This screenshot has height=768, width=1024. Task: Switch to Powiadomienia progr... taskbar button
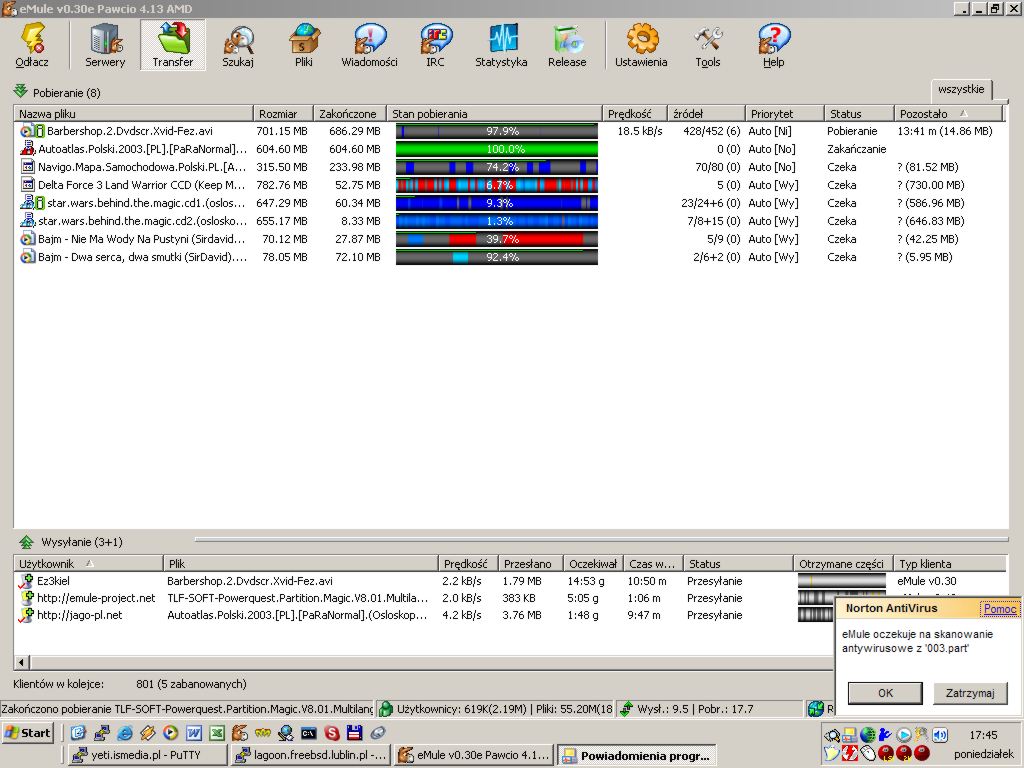click(x=637, y=756)
